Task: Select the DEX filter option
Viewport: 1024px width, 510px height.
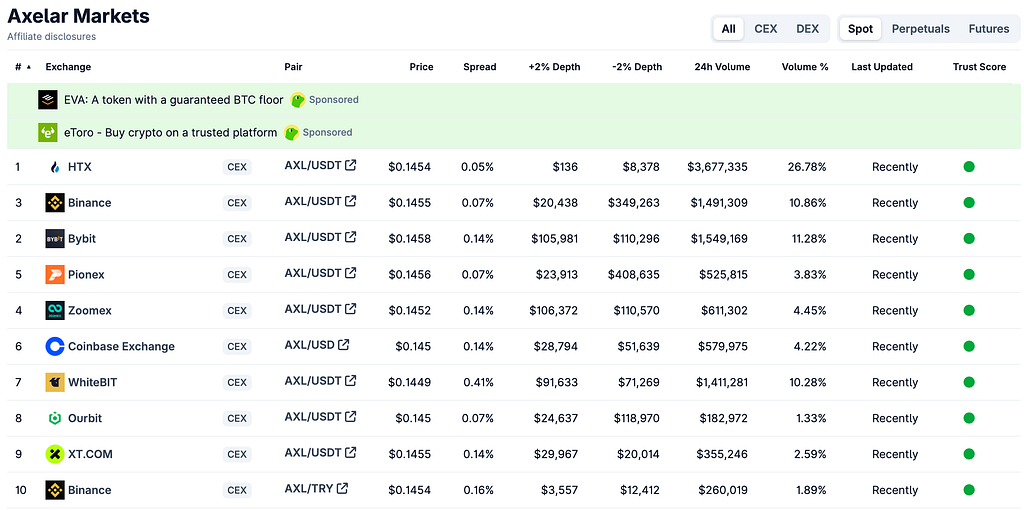Action: click(x=807, y=29)
